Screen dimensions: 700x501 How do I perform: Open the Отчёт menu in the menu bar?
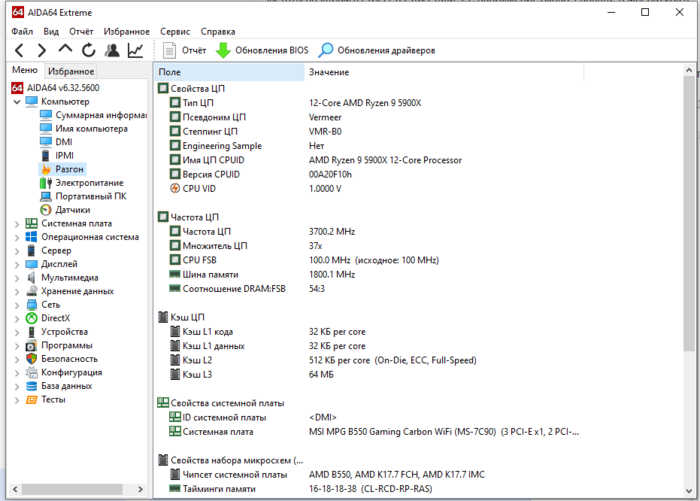pyautogui.click(x=81, y=32)
